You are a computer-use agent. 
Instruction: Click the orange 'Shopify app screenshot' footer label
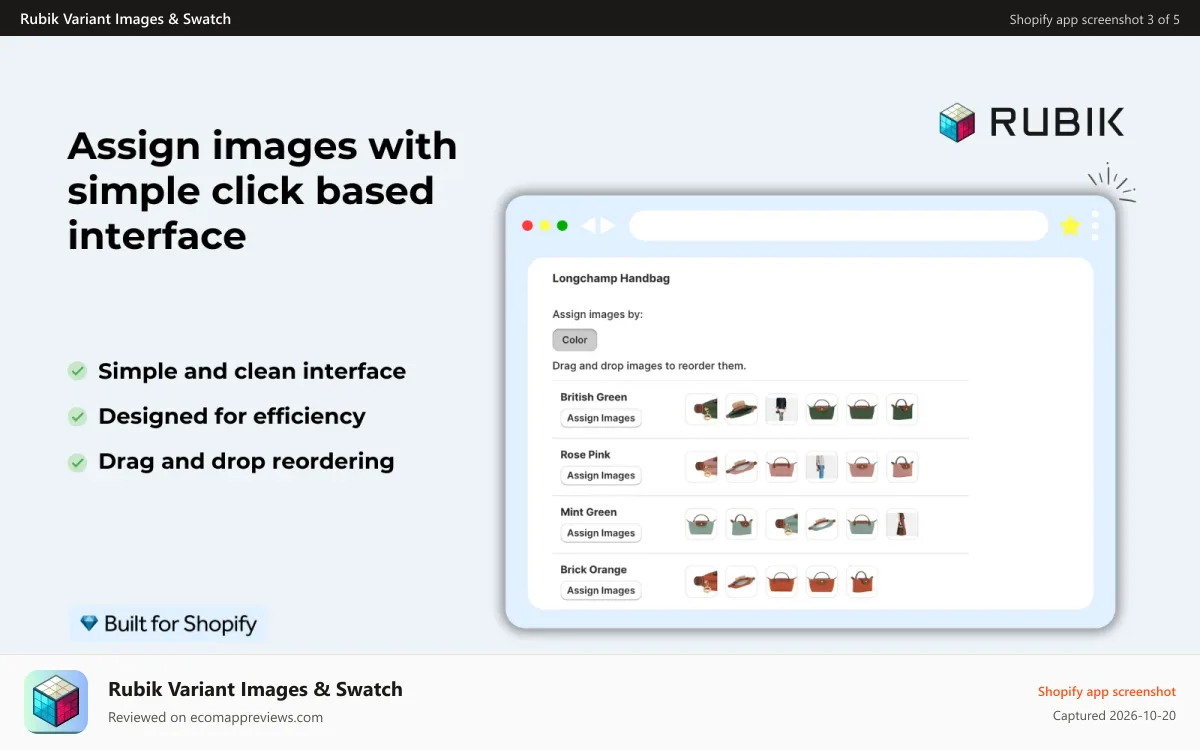click(x=1107, y=692)
